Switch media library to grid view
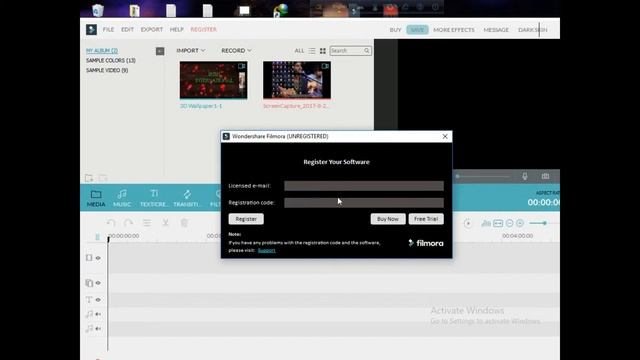The image size is (640, 360). click(323, 51)
